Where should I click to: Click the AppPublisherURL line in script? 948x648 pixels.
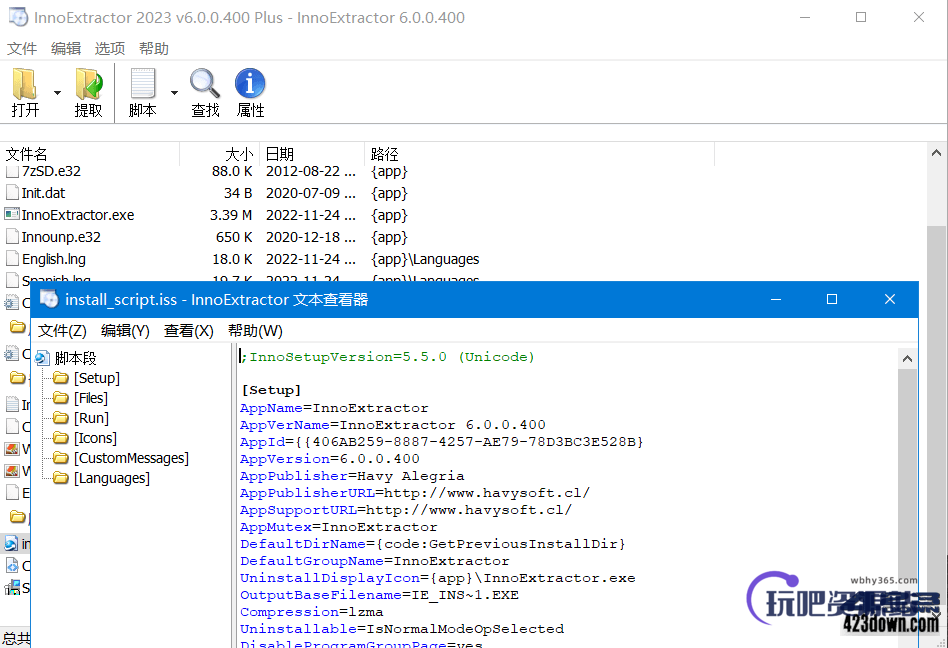[x=415, y=493]
